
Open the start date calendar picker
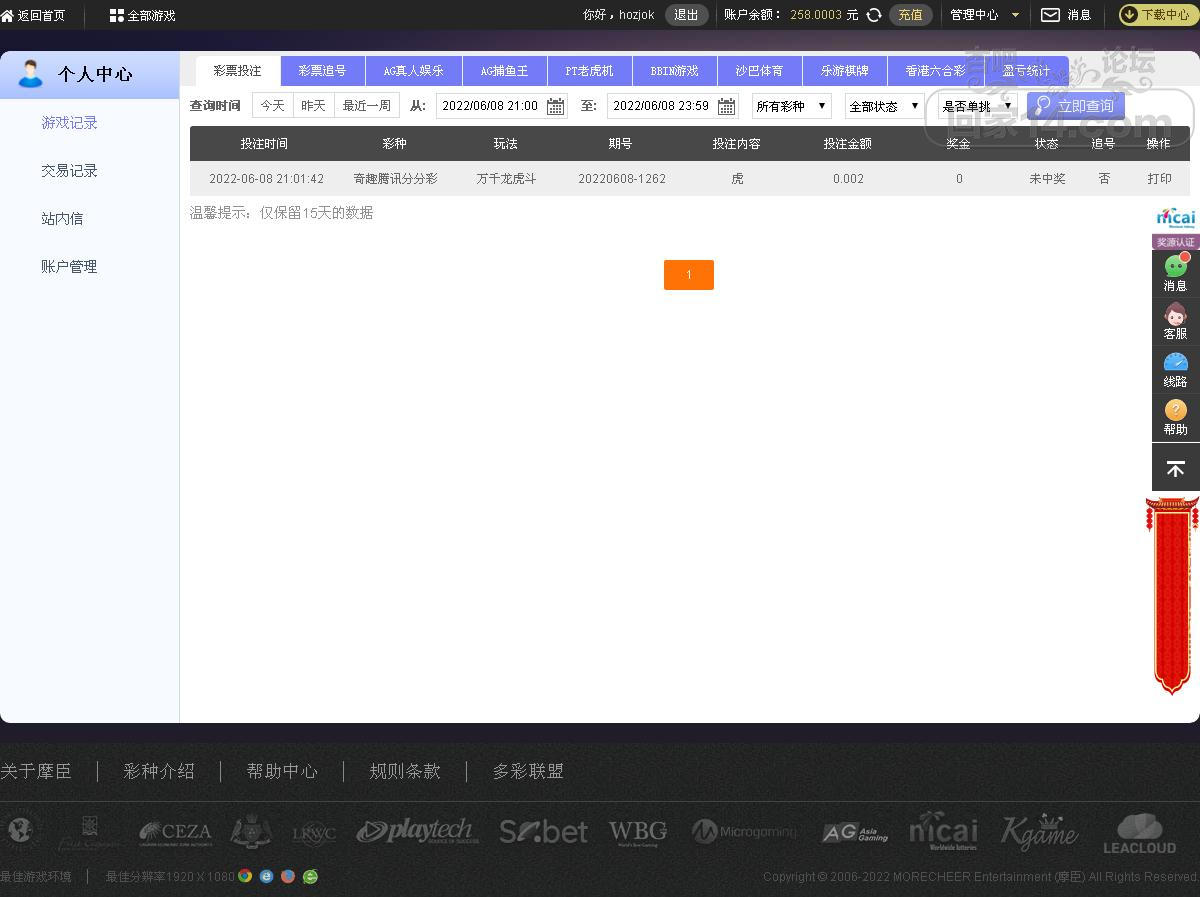pyautogui.click(x=555, y=106)
